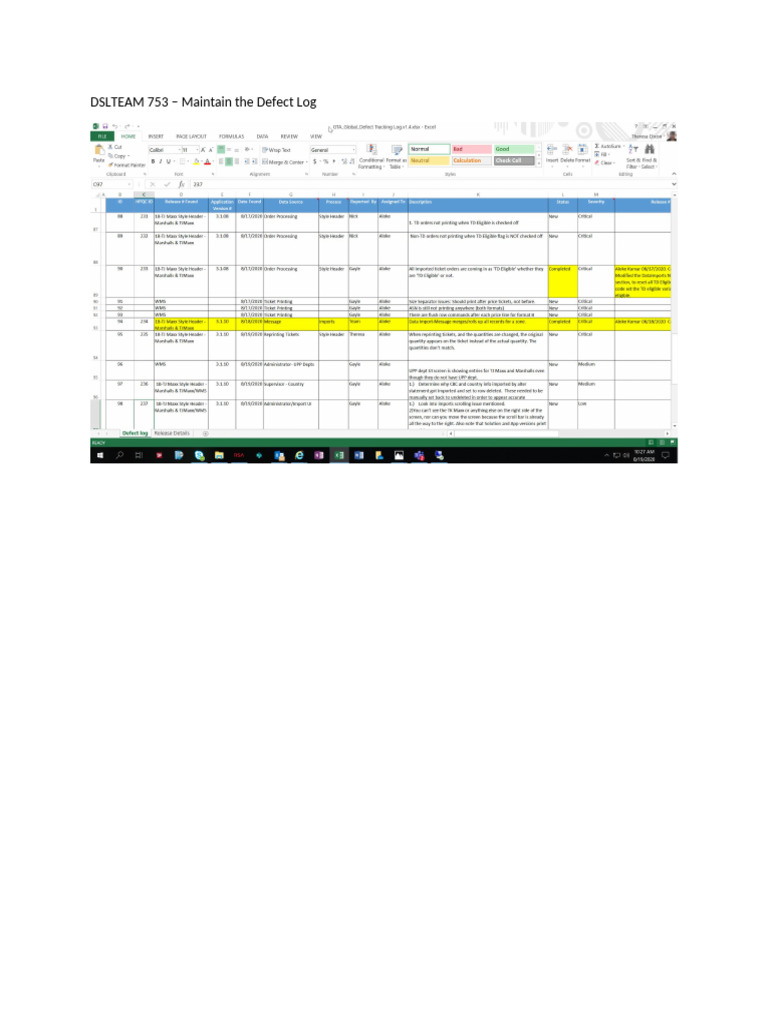The image size is (768, 1024).
Task: Click Merge & Center button
Action: (283, 161)
